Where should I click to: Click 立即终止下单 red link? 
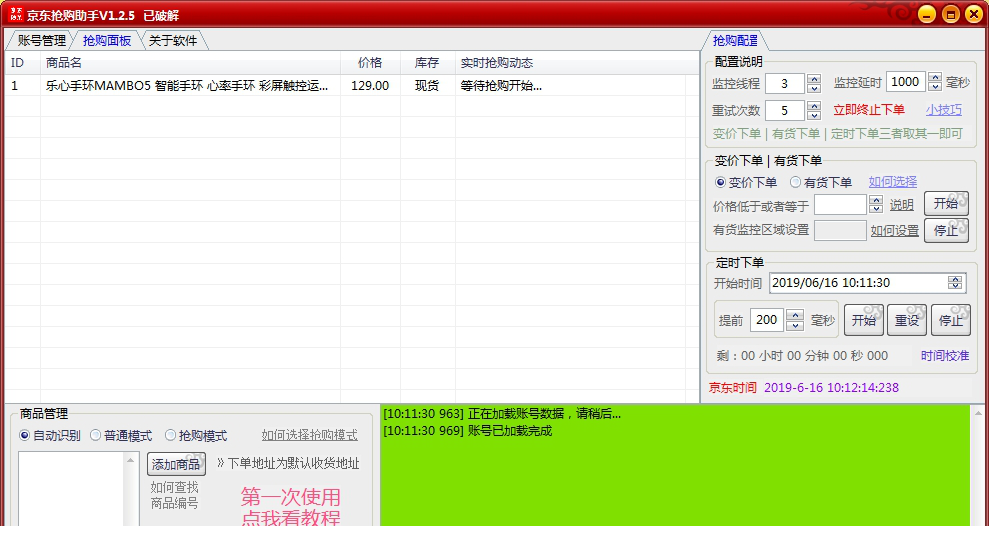[869, 110]
